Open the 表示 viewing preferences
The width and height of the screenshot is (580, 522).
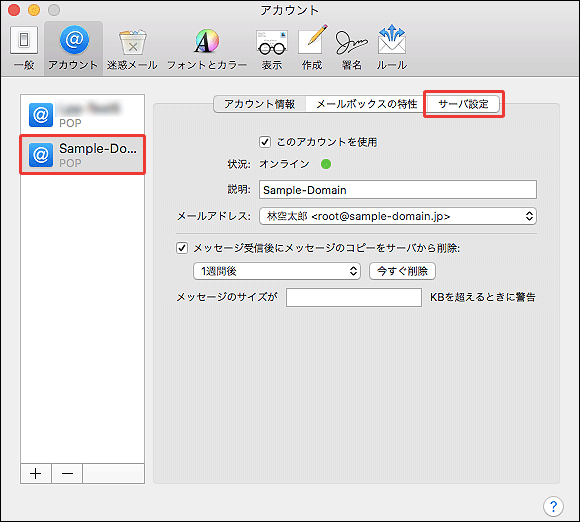pyautogui.click(x=272, y=48)
